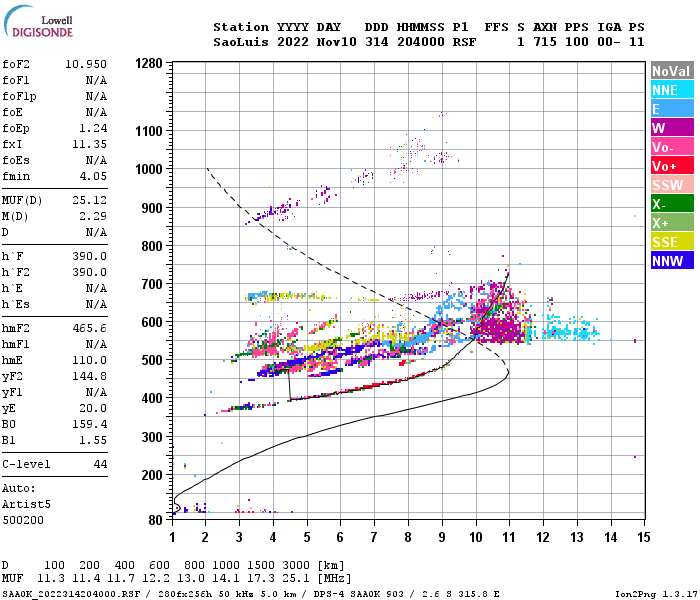This screenshot has width=700, height=600.
Task: Select the E blue legend swatch
Action: pos(672,109)
